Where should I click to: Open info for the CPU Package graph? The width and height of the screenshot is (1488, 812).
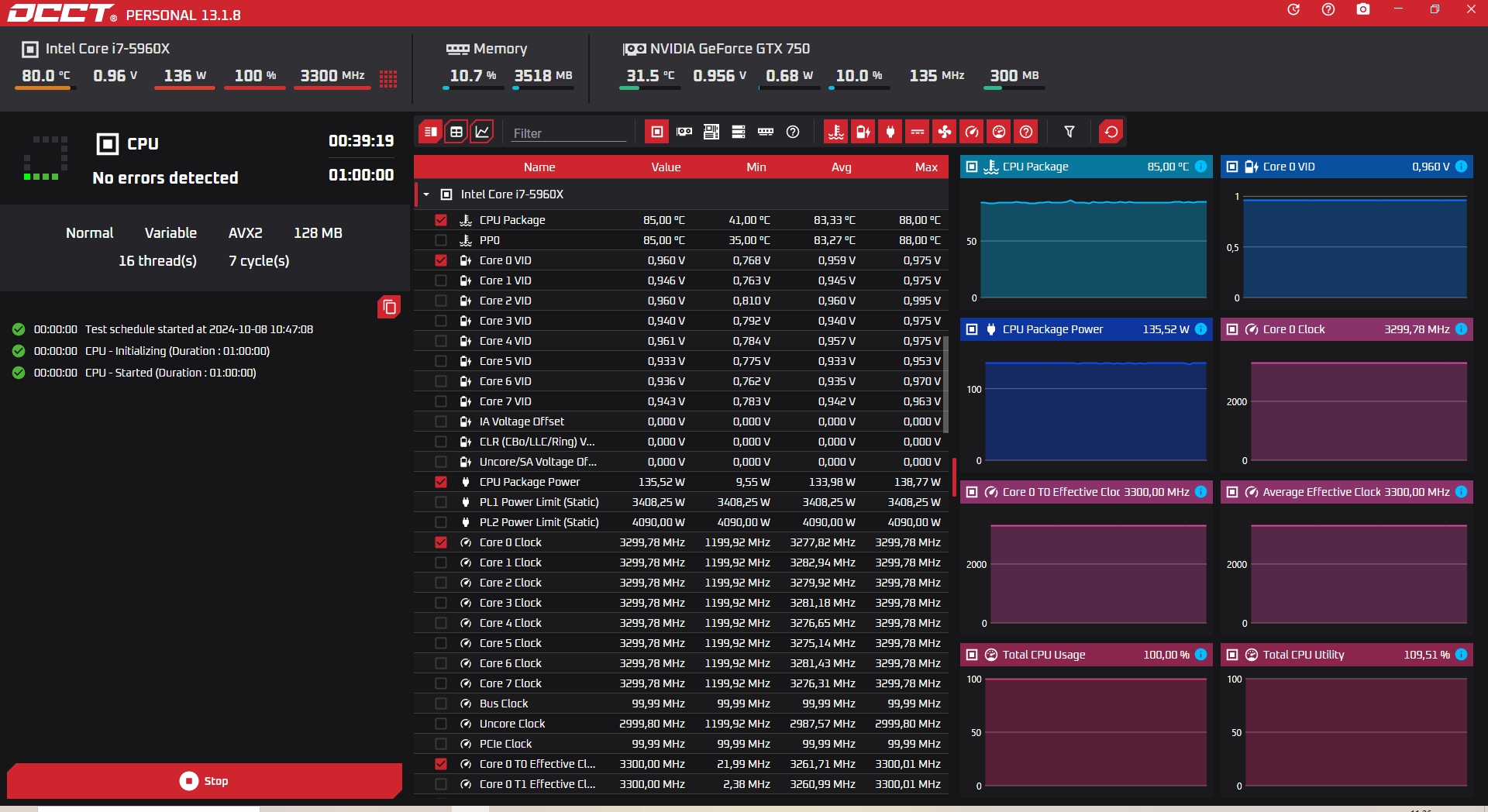pyautogui.click(x=1200, y=167)
